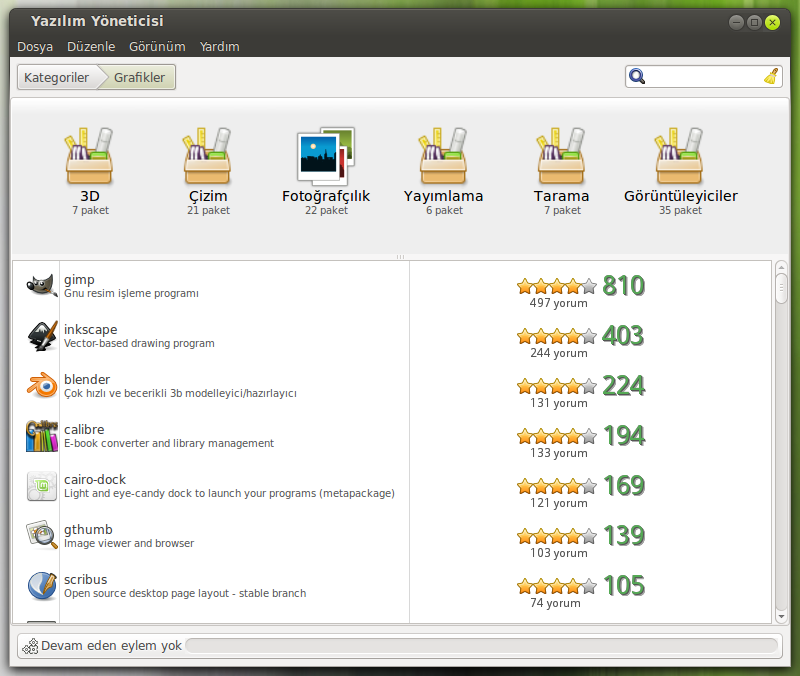This screenshot has height=676, width=800.
Task: Open the Tarama category icon
Action: click(x=561, y=156)
